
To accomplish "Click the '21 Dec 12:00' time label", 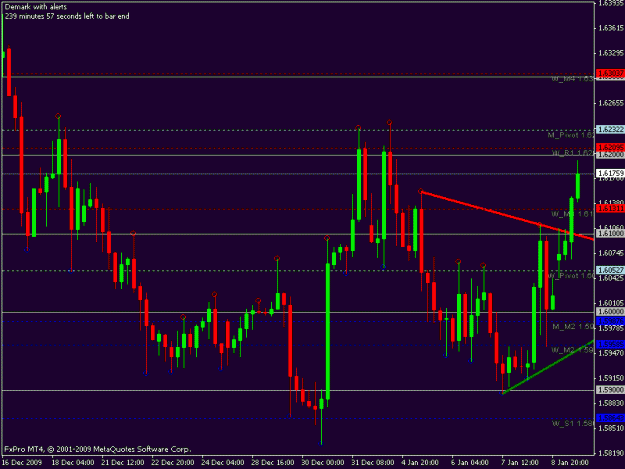I will [123, 463].
